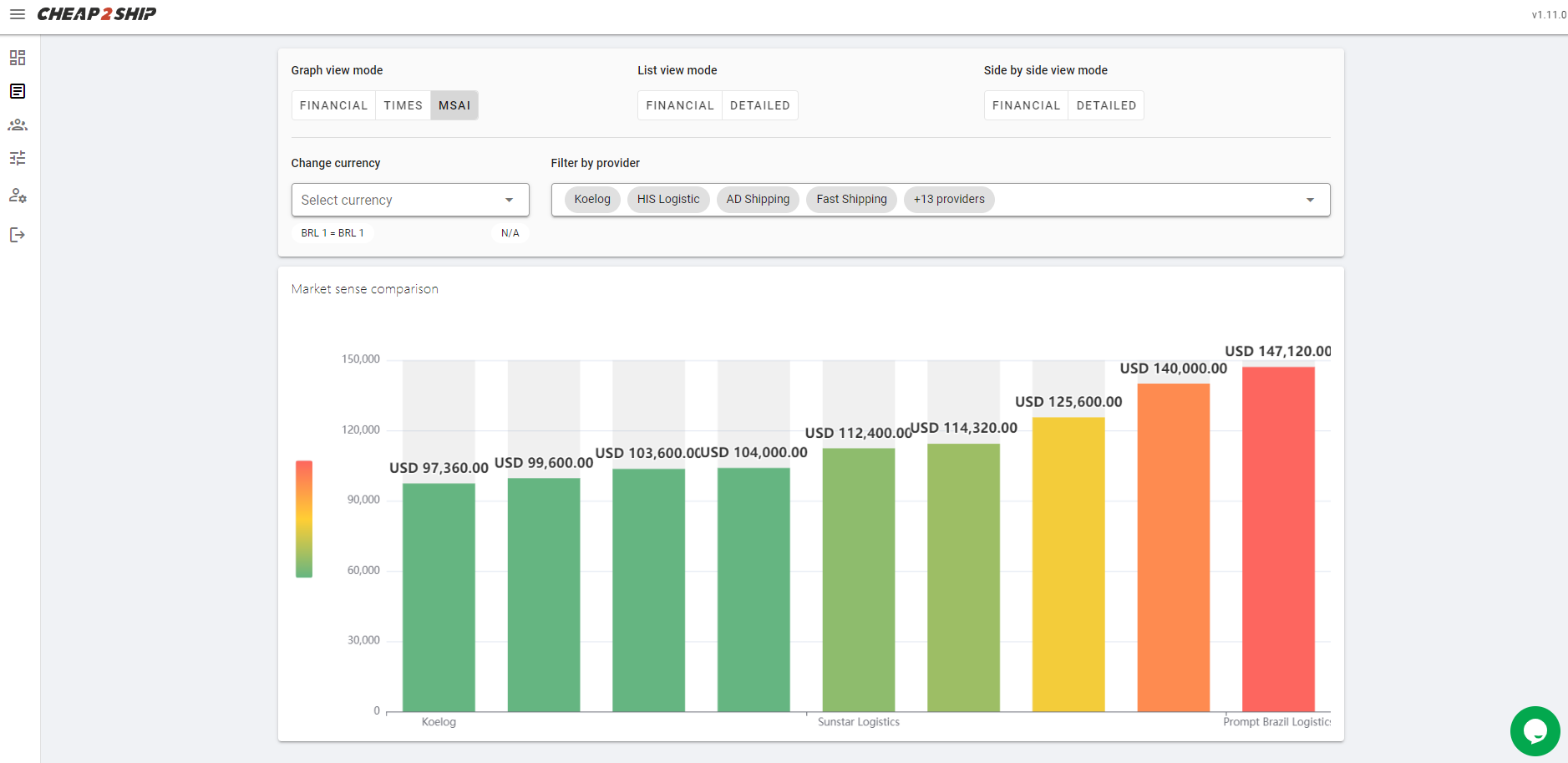
Task: Select Detailed list view mode
Action: (x=760, y=105)
